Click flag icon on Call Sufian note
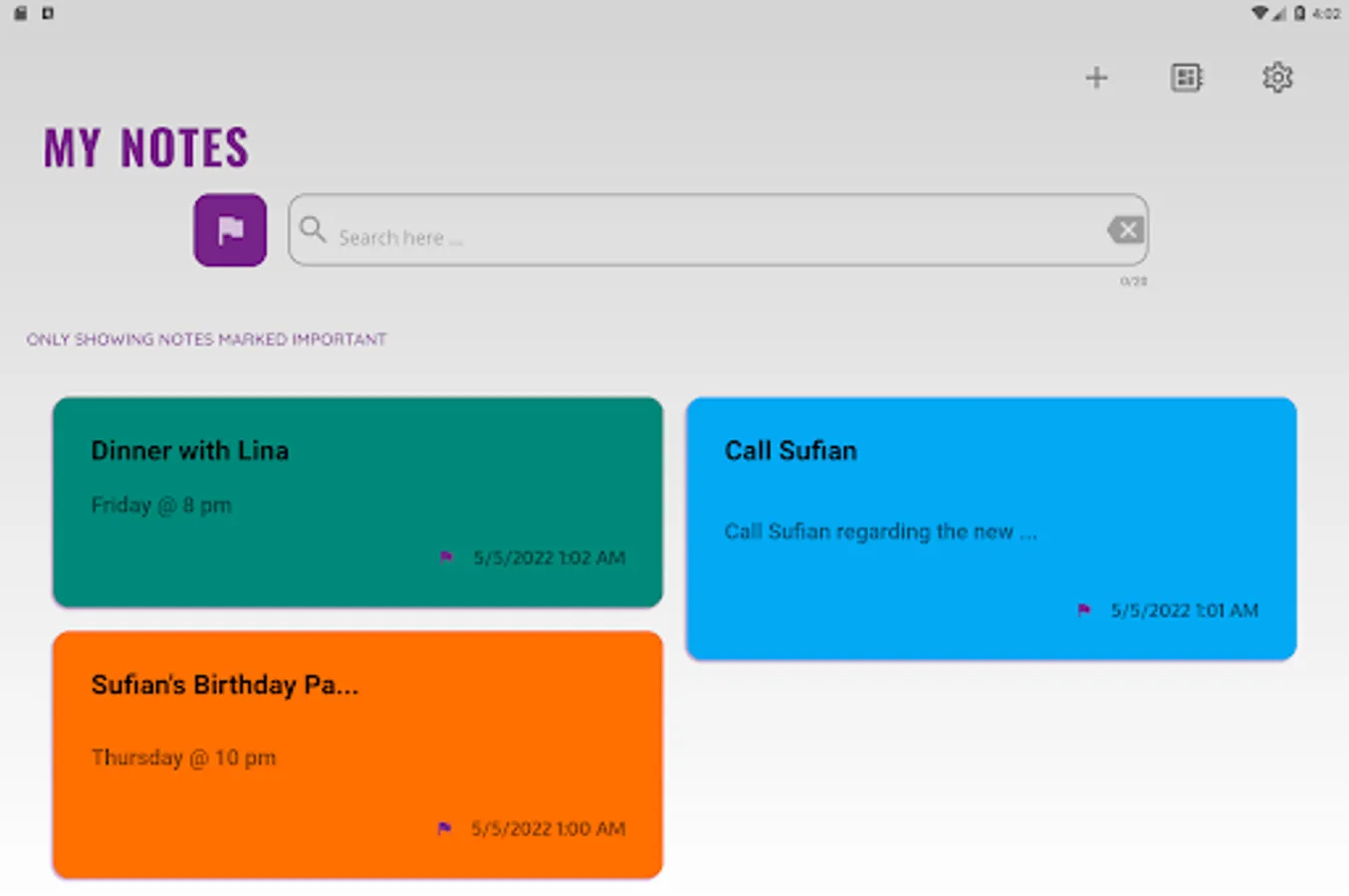Viewport: 1349px width, 896px height. 1084,610
